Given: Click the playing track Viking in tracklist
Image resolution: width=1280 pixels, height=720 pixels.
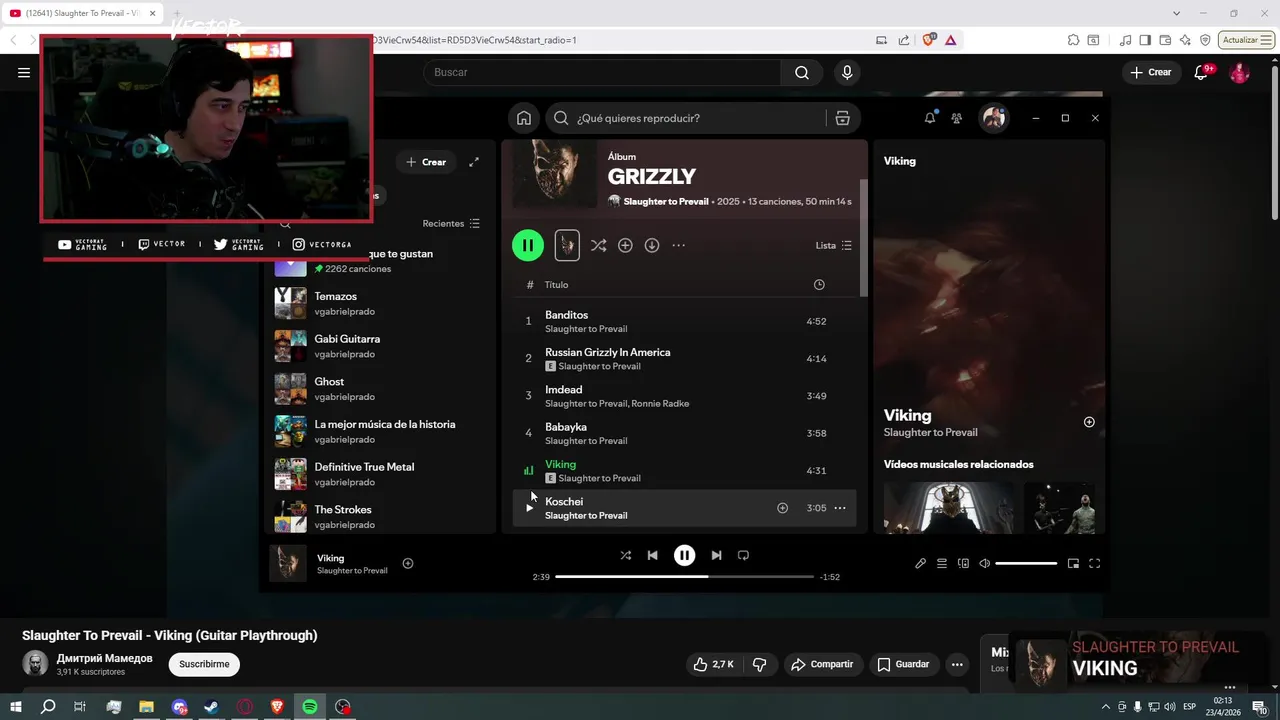Looking at the screenshot, I should [686, 470].
